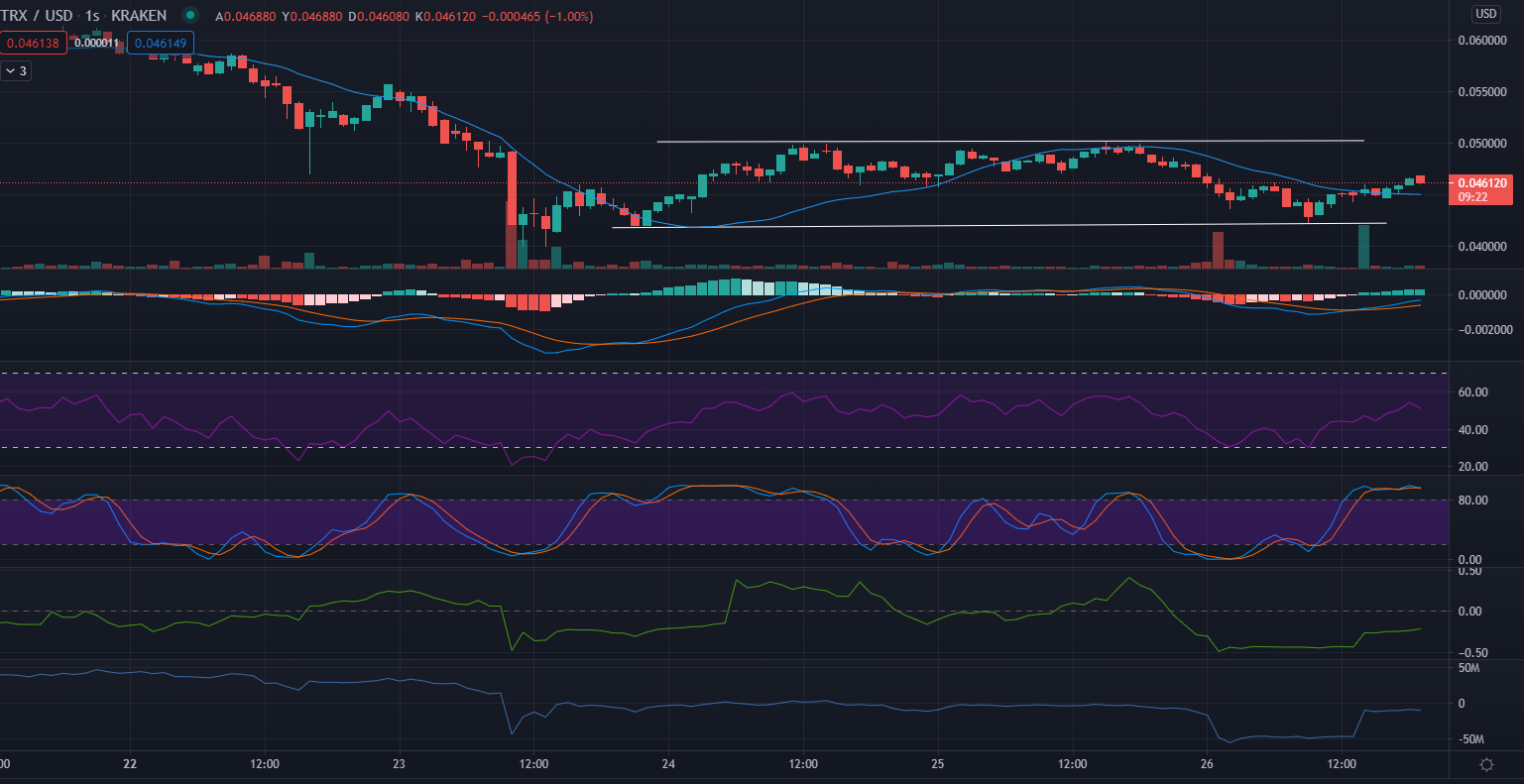Viewport: 1524px width, 784px height.
Task: Click the -0.002000 MACD axis label
Action: point(1483,329)
